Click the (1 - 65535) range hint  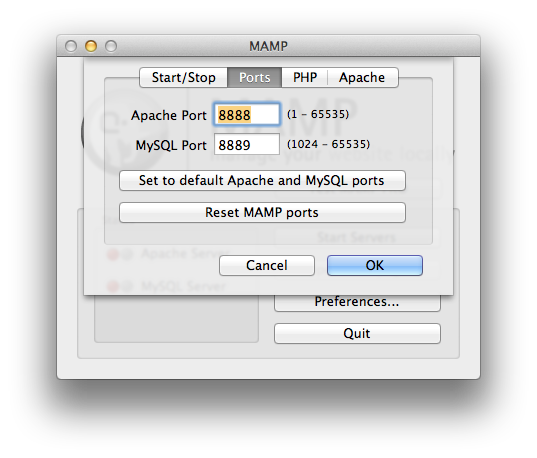click(318, 114)
